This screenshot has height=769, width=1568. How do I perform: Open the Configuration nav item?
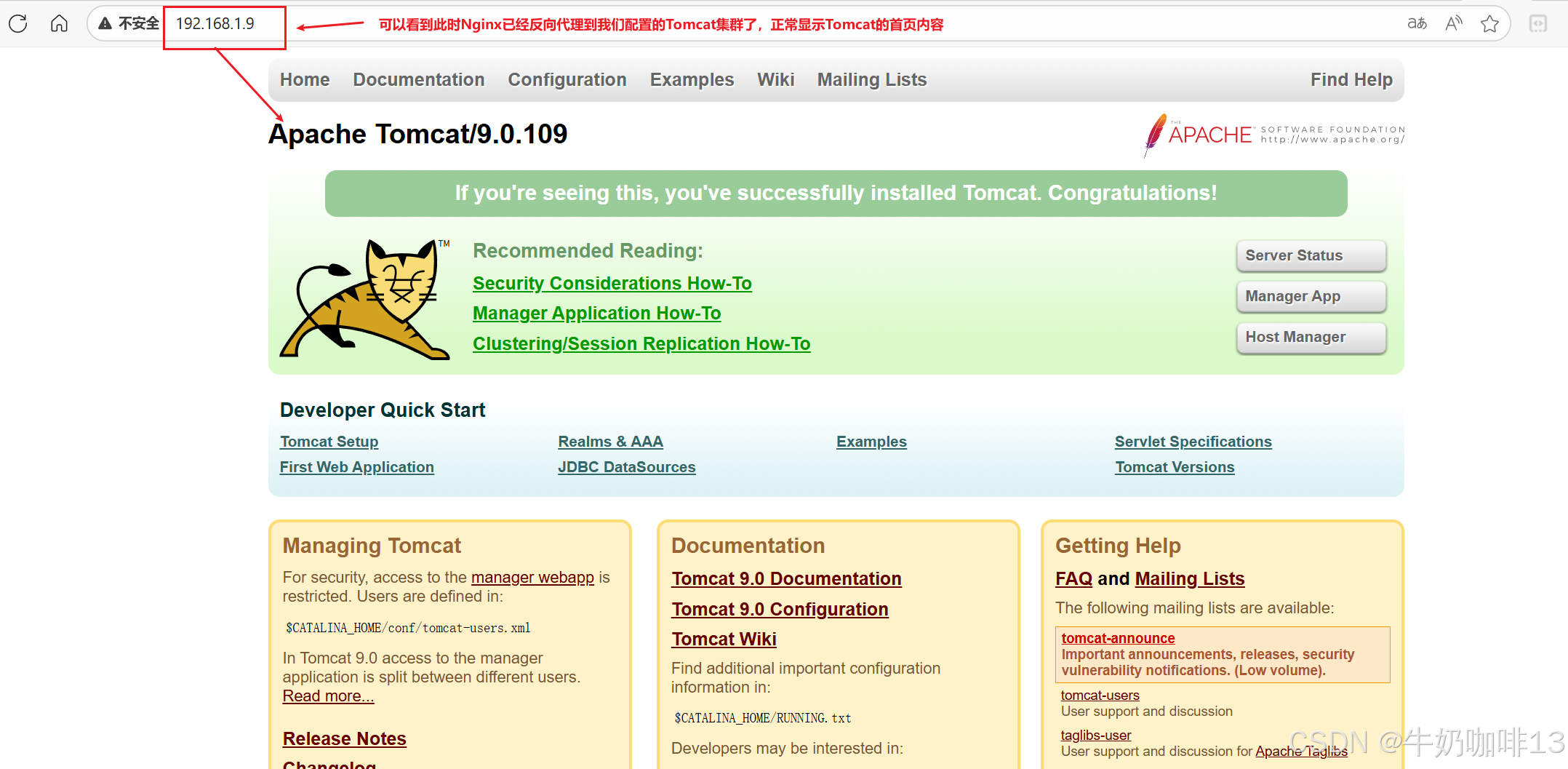pos(567,79)
